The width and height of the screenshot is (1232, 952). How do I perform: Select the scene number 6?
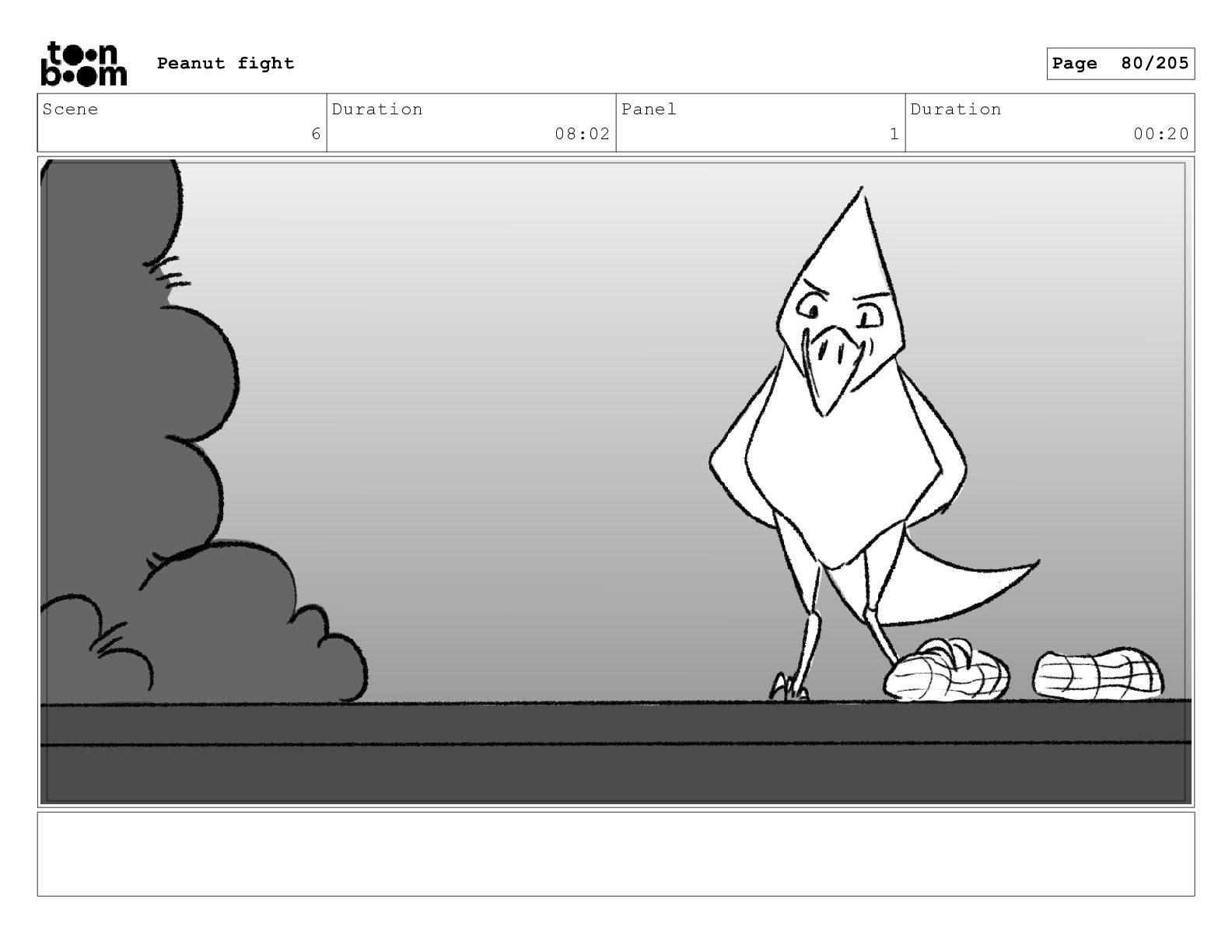tap(316, 134)
